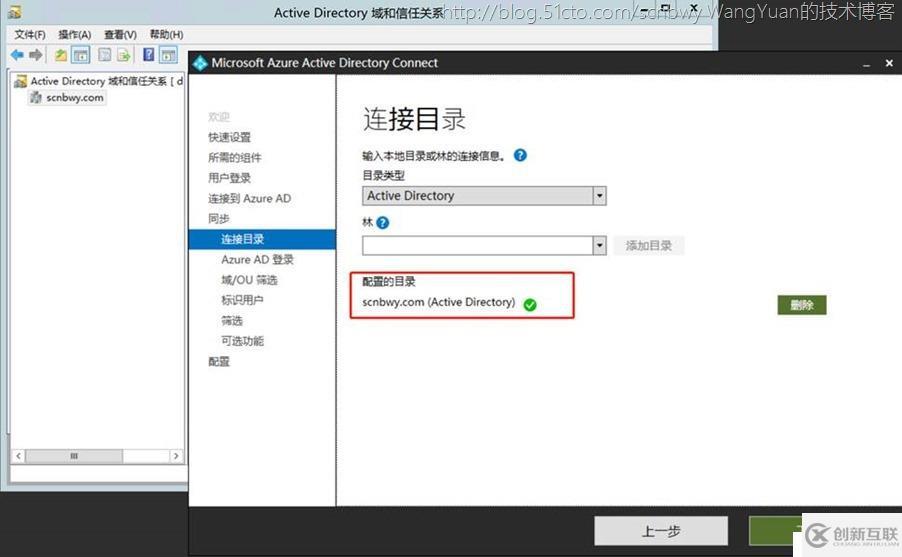Viewport: 902px width, 557px height.
Task: Click green checkmark beside scnbwy.com (Active Directory)
Action: coord(530,304)
